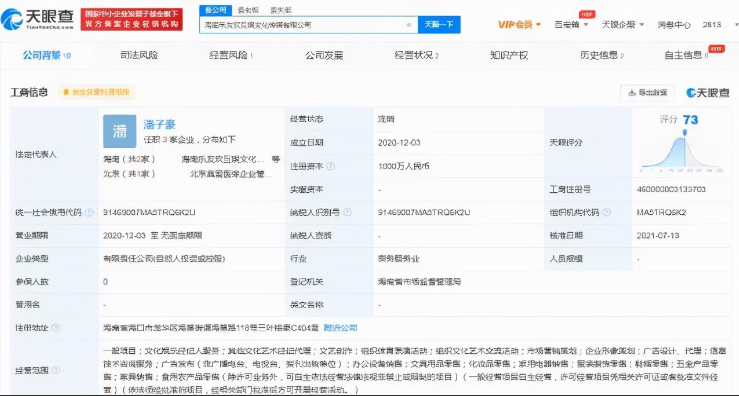Open legal representative 潘子豪 profile link
The image size is (739, 396).
(159, 124)
